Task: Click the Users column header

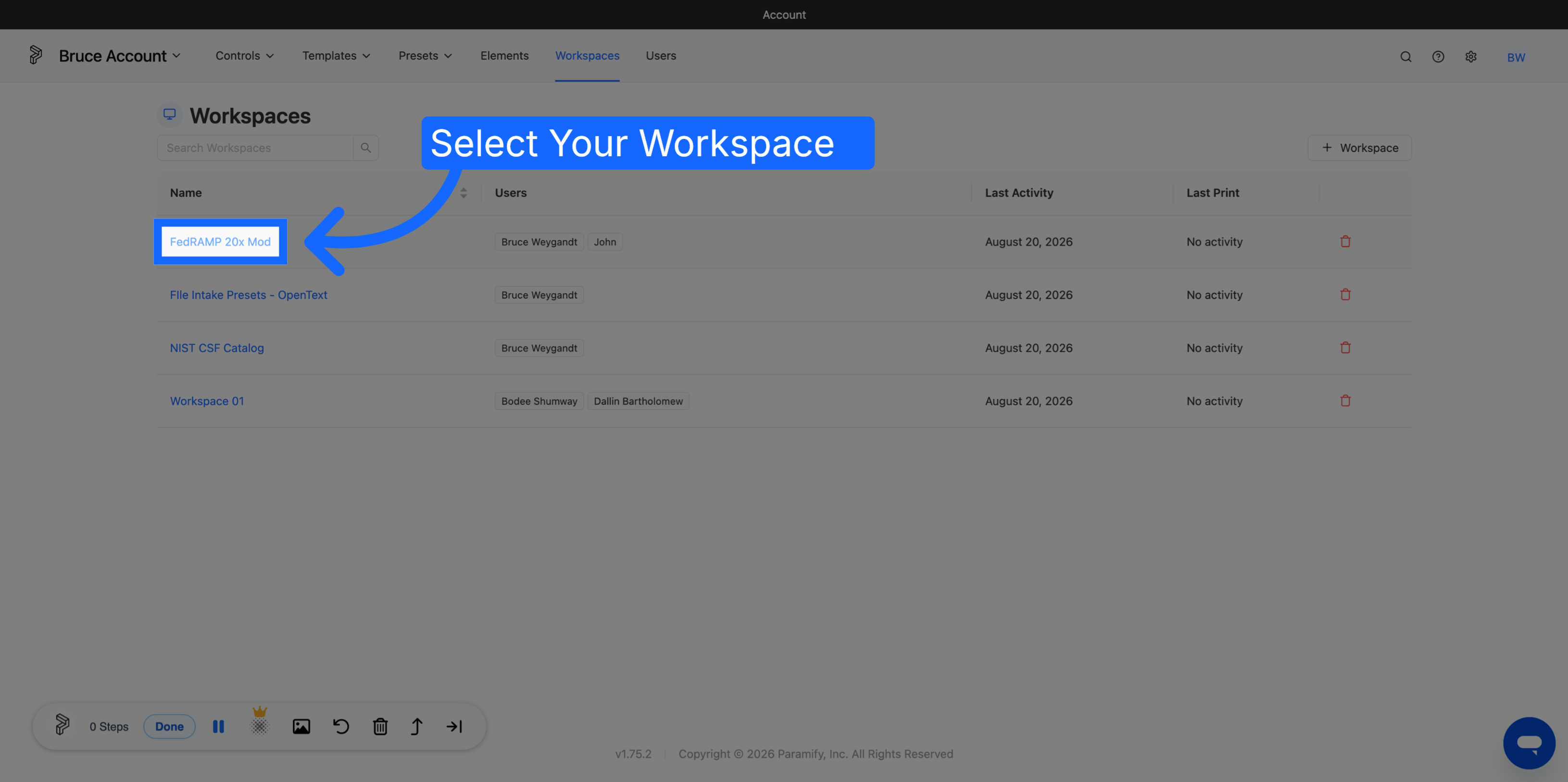Action: tap(511, 192)
